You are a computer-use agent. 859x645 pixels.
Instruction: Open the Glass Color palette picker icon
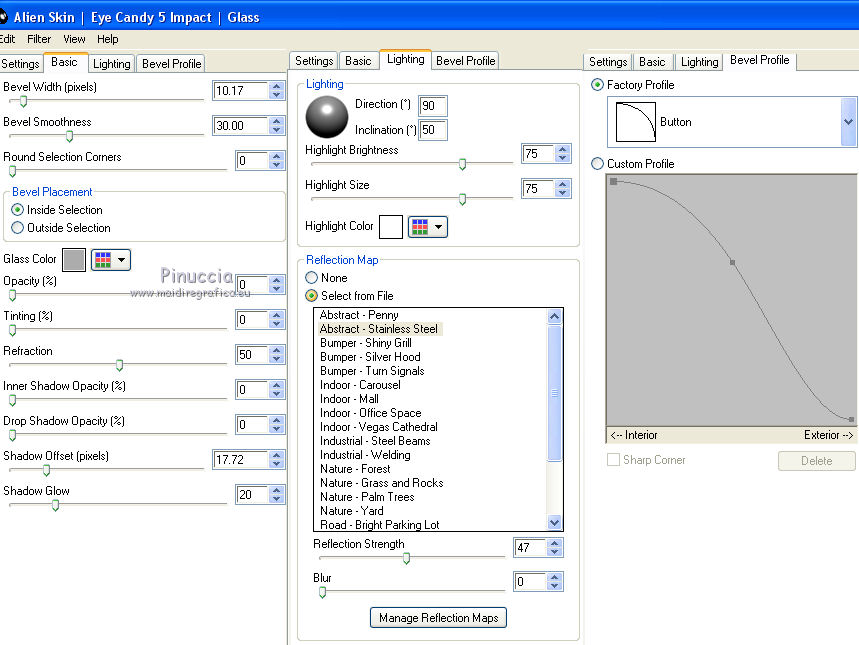[x=110, y=260]
